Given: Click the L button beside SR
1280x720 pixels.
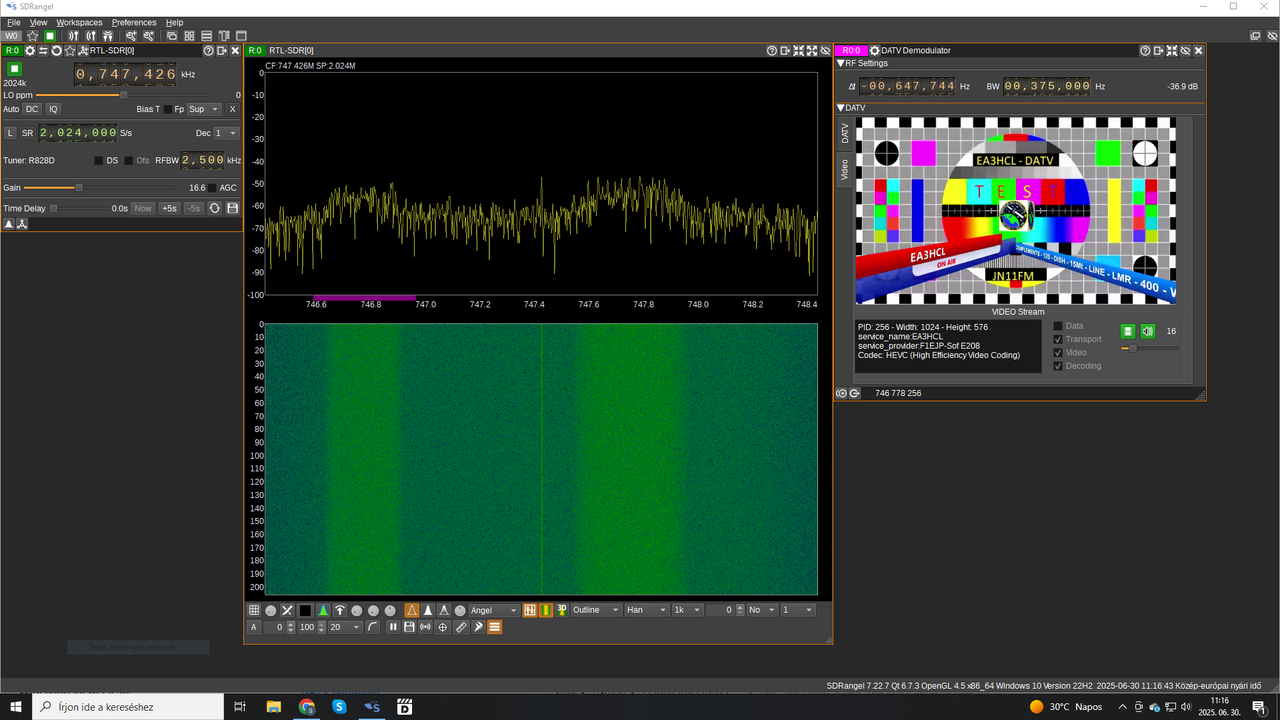Looking at the screenshot, I should [x=10, y=133].
